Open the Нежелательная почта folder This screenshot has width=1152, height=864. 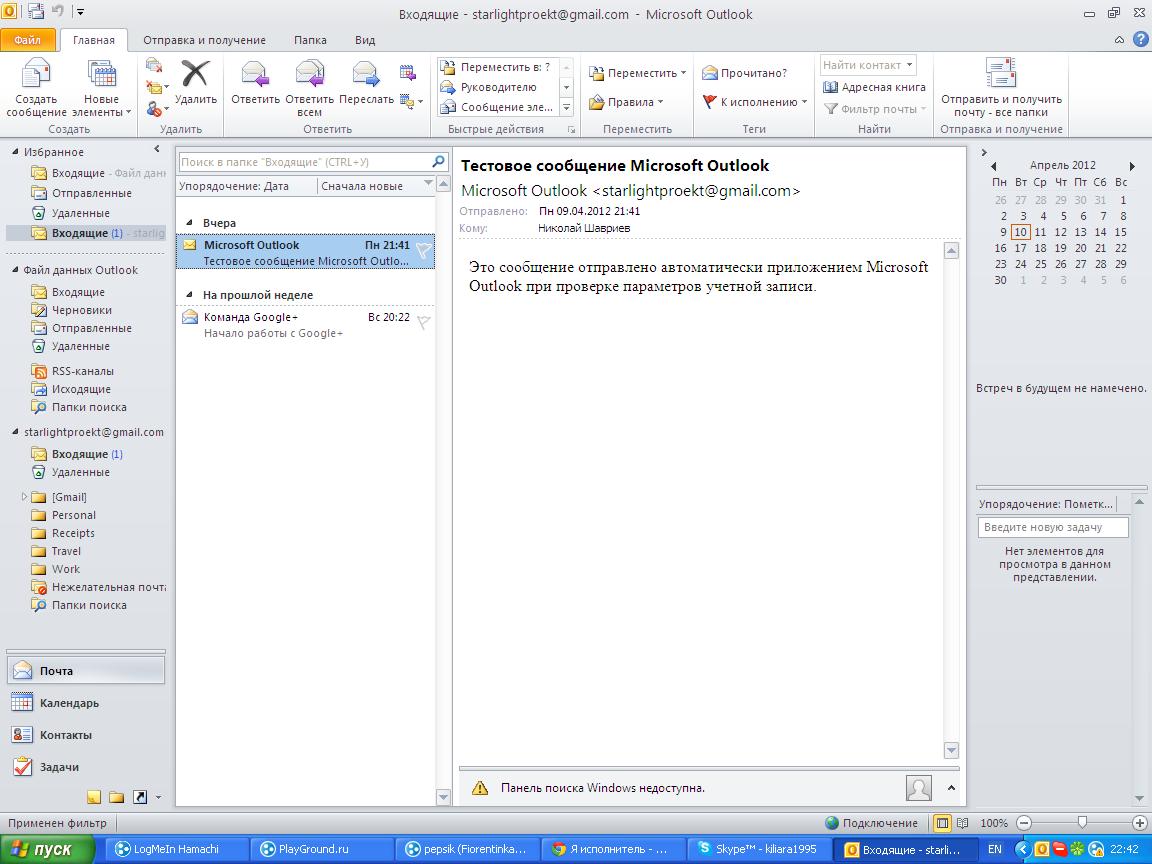tap(99, 587)
